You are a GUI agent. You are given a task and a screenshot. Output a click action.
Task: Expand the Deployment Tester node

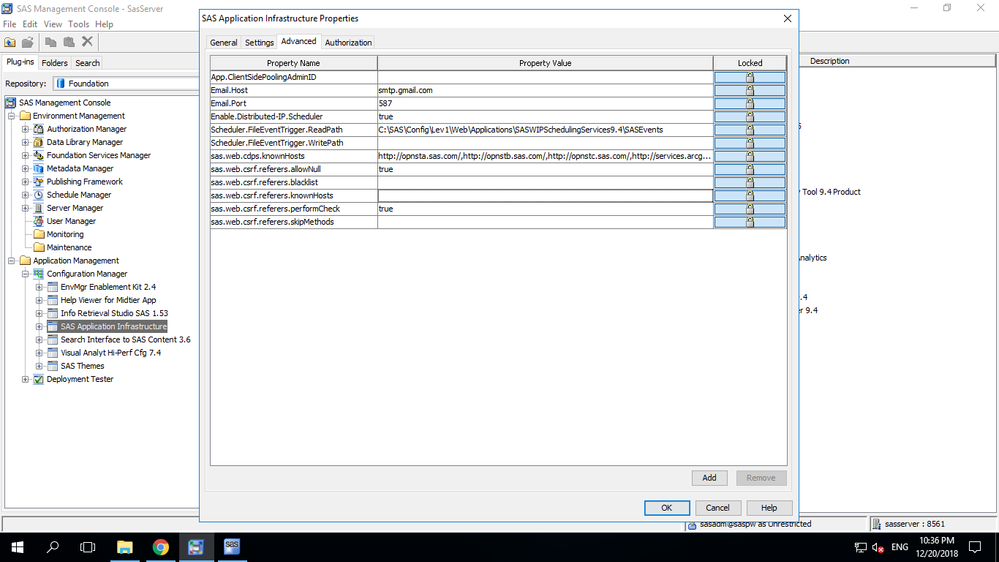point(25,379)
